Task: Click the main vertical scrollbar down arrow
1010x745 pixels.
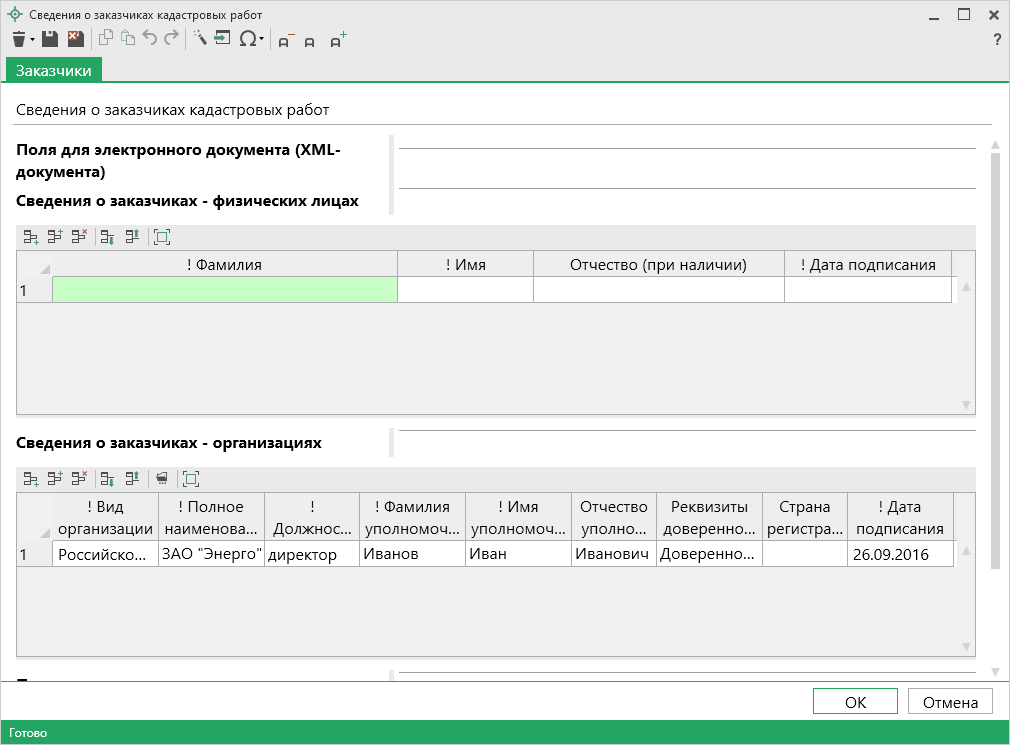Action: [x=994, y=671]
